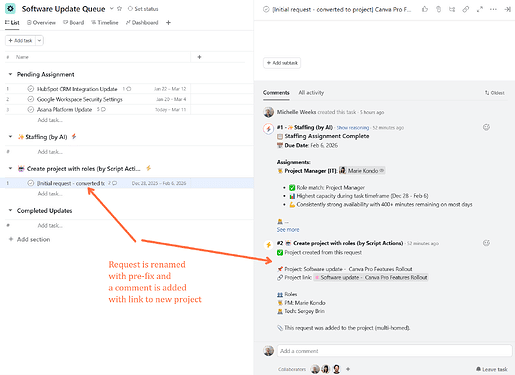Add task under Completed Updates
515x375 pixels.
(x=50, y=225)
